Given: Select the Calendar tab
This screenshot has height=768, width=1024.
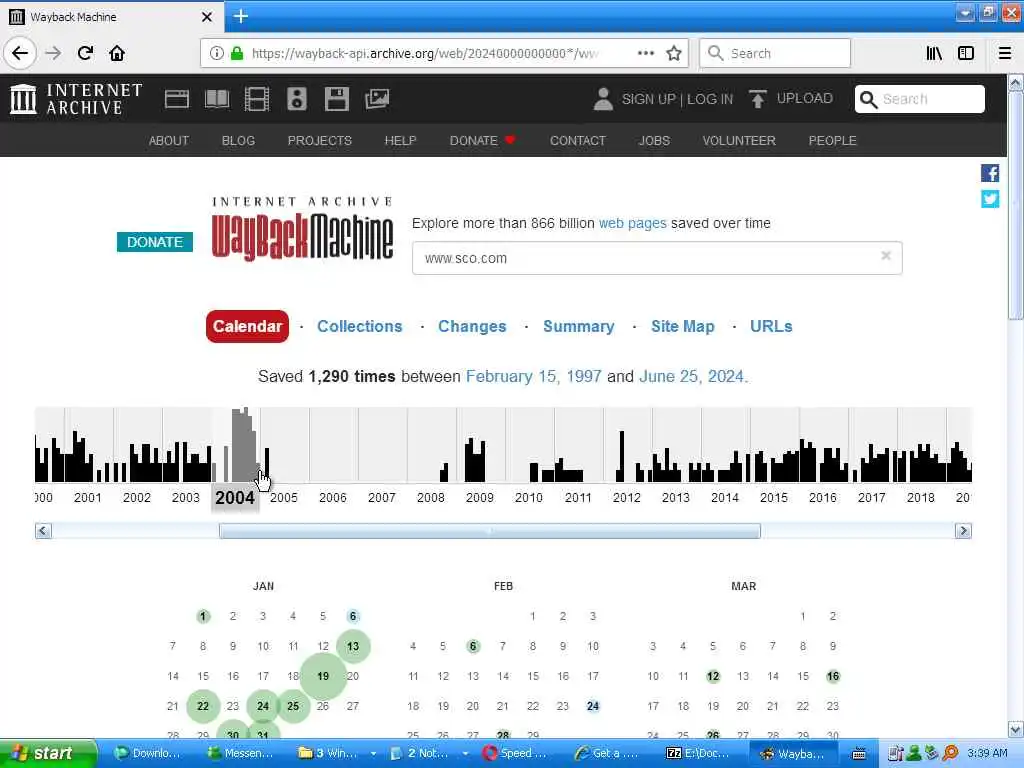Looking at the screenshot, I should coord(247,326).
